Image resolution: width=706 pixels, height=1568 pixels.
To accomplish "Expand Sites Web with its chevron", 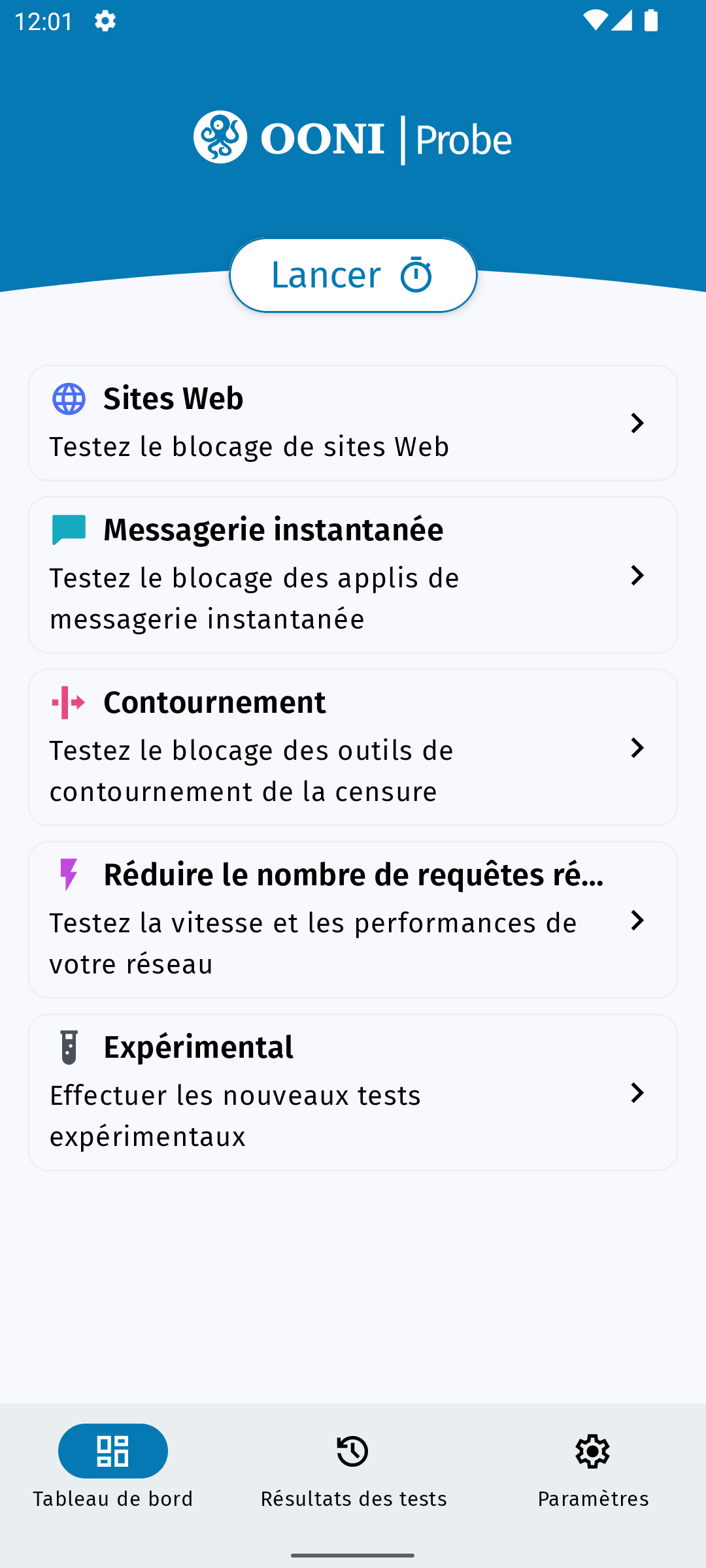I will coord(637,423).
